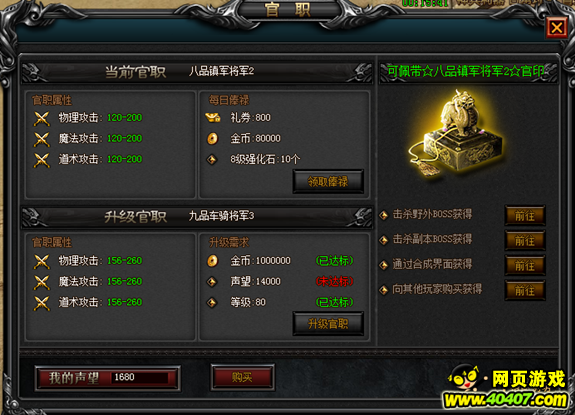This screenshot has height=415, width=575.
Task: Click the 礼券 gold ingot icon
Action: pyautogui.click(x=212, y=118)
